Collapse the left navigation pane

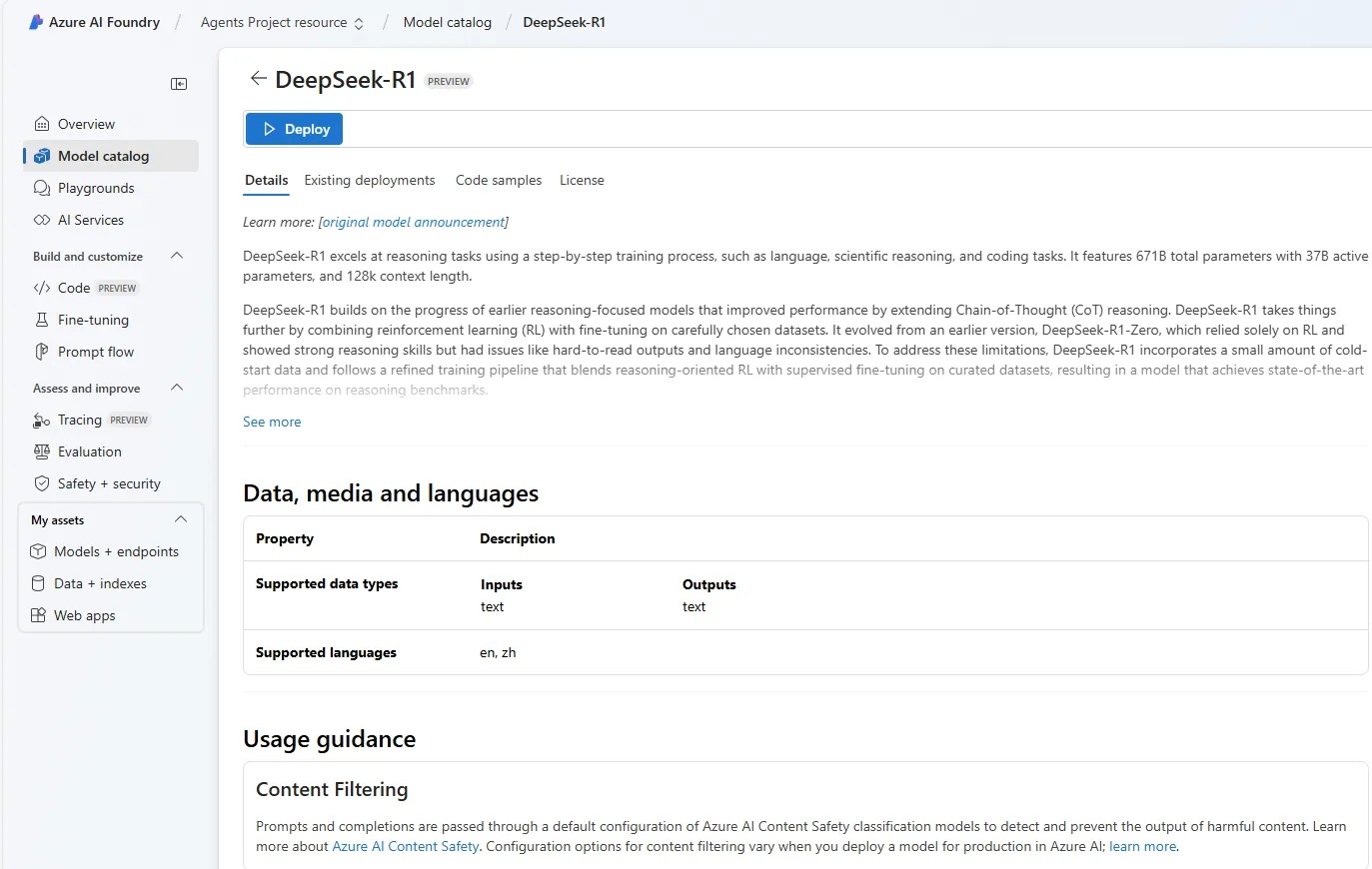[x=179, y=84]
